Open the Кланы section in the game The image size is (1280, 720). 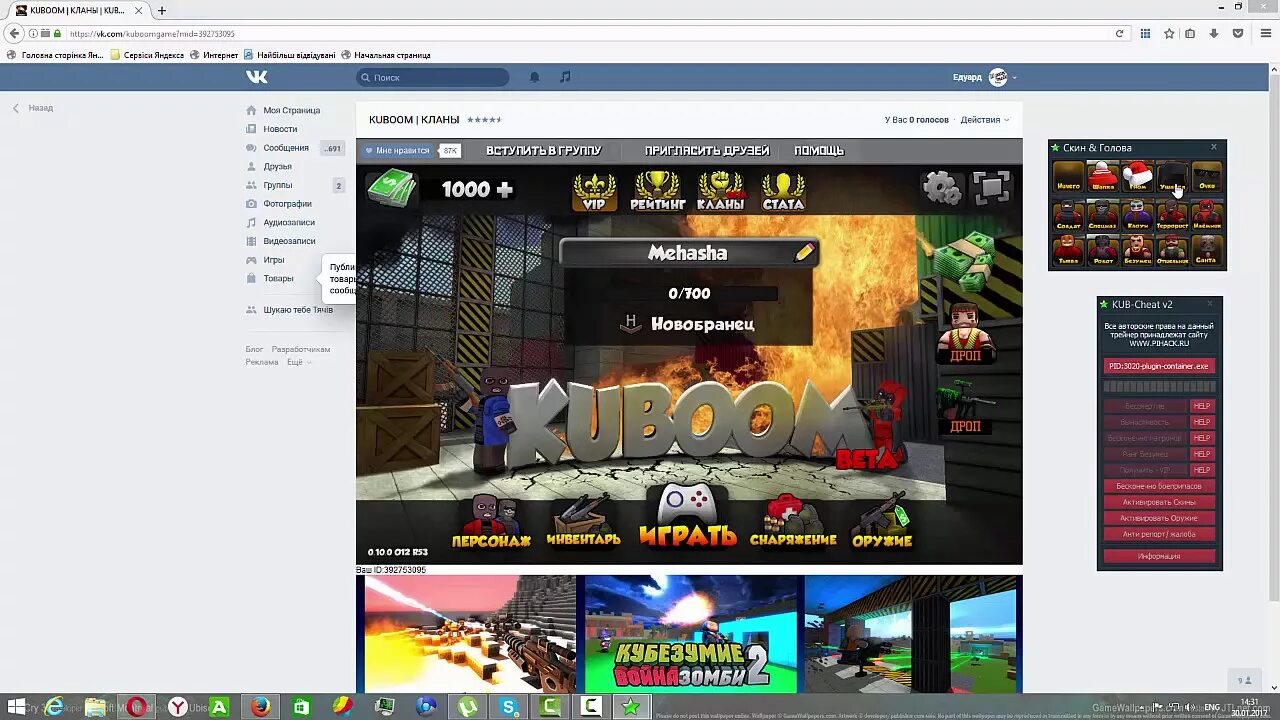720,190
